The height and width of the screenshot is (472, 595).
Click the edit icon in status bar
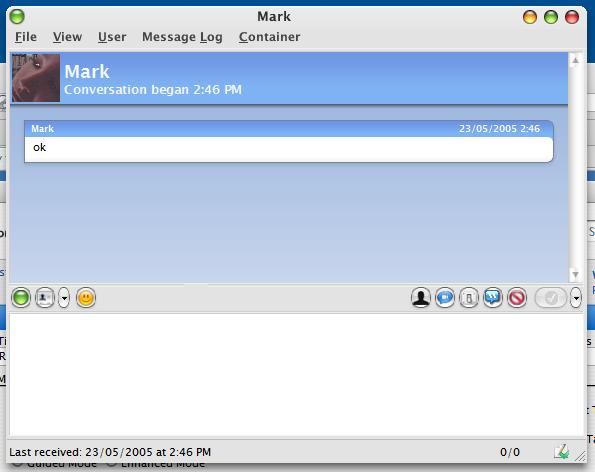point(562,452)
